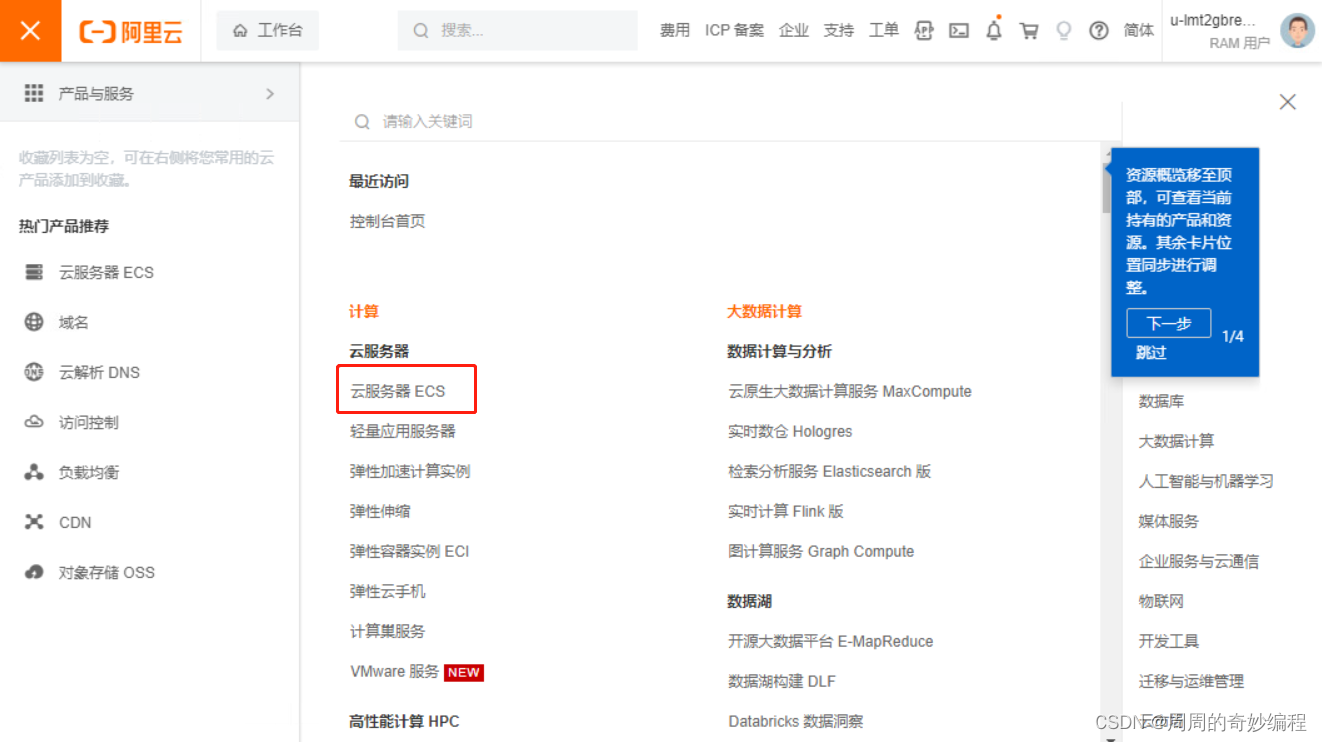Open the u-lmt2gbre RAM 用户 account label
This screenshot has width=1322, height=742.
pyautogui.click(x=1219, y=31)
